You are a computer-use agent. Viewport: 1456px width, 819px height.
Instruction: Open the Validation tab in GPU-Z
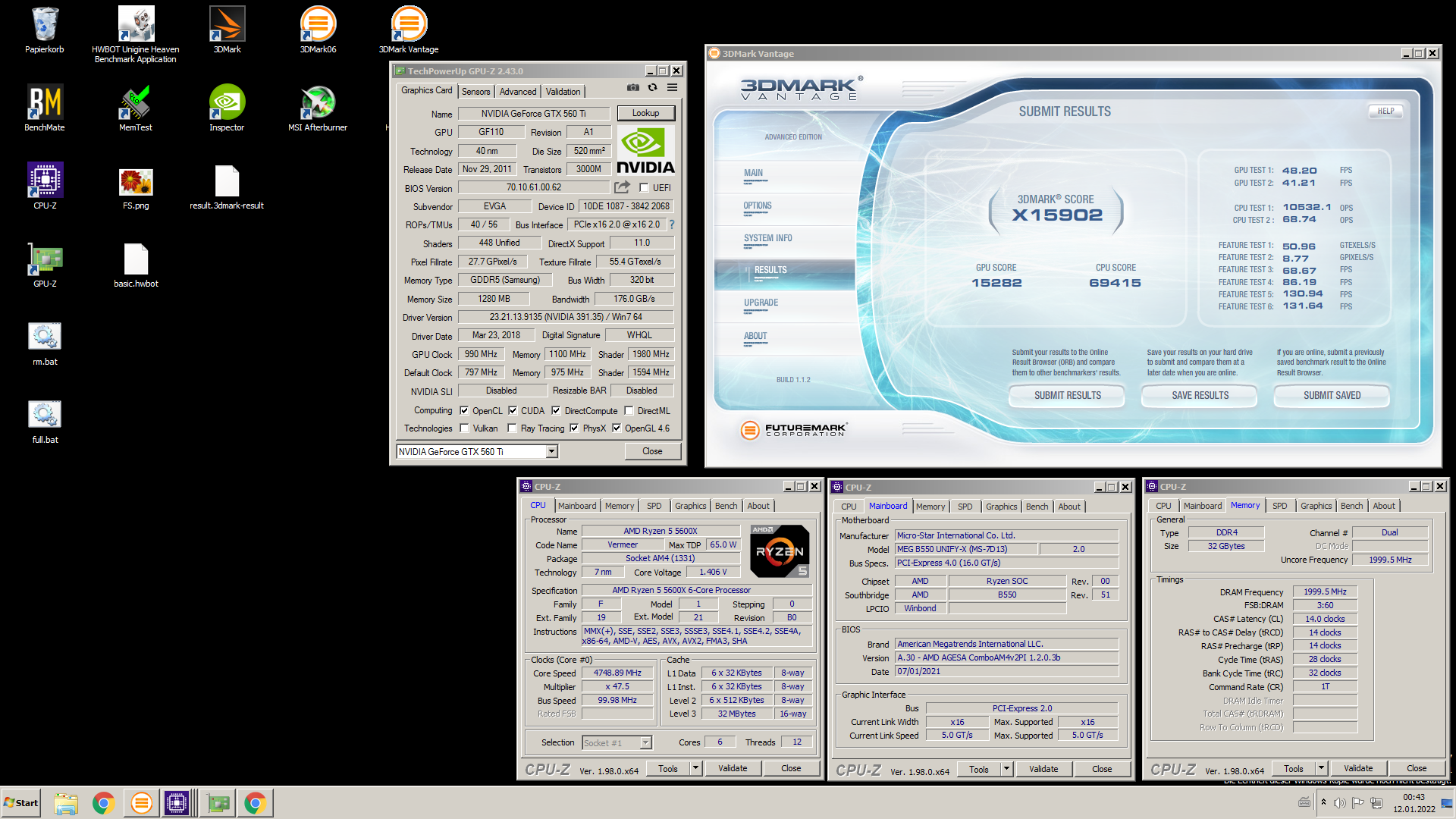[x=563, y=92]
